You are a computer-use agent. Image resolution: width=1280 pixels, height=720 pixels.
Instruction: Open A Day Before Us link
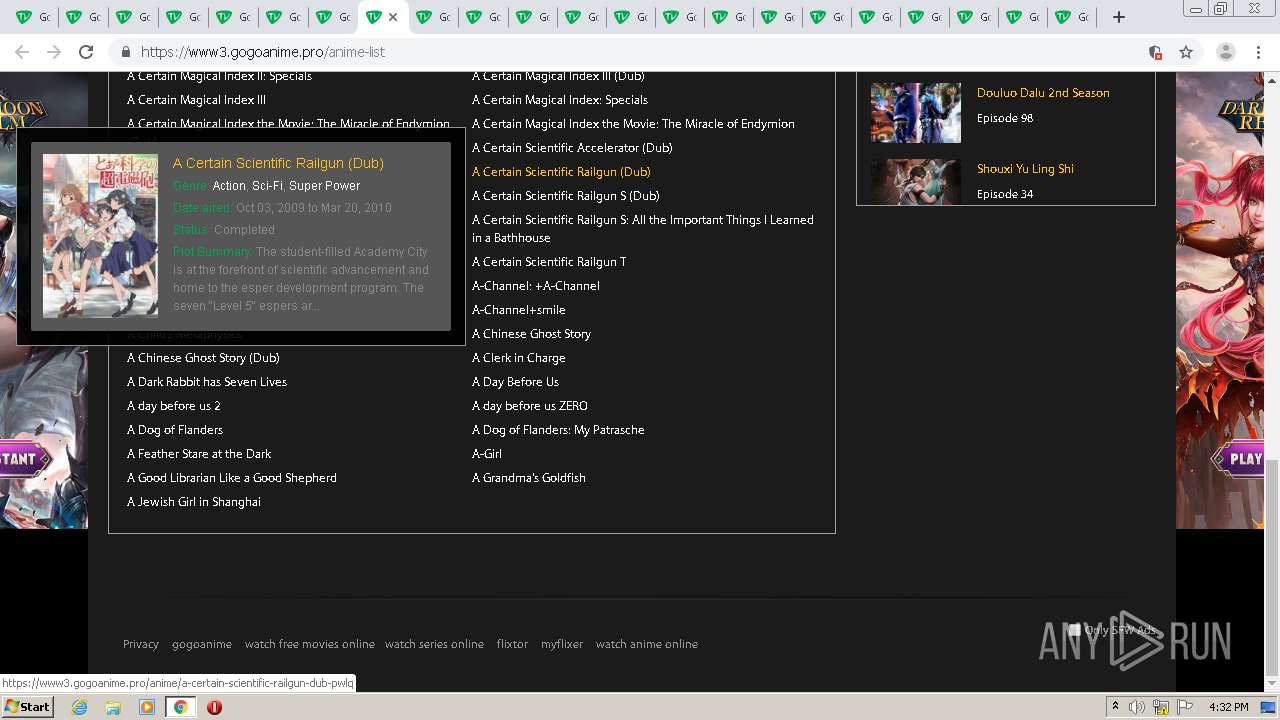[515, 382]
